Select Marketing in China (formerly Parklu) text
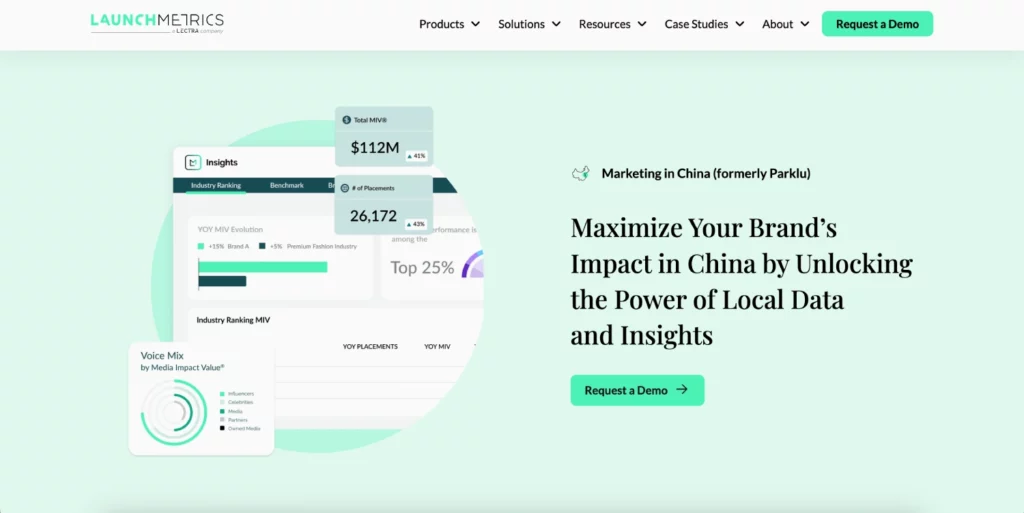1024x513 pixels. click(x=706, y=174)
